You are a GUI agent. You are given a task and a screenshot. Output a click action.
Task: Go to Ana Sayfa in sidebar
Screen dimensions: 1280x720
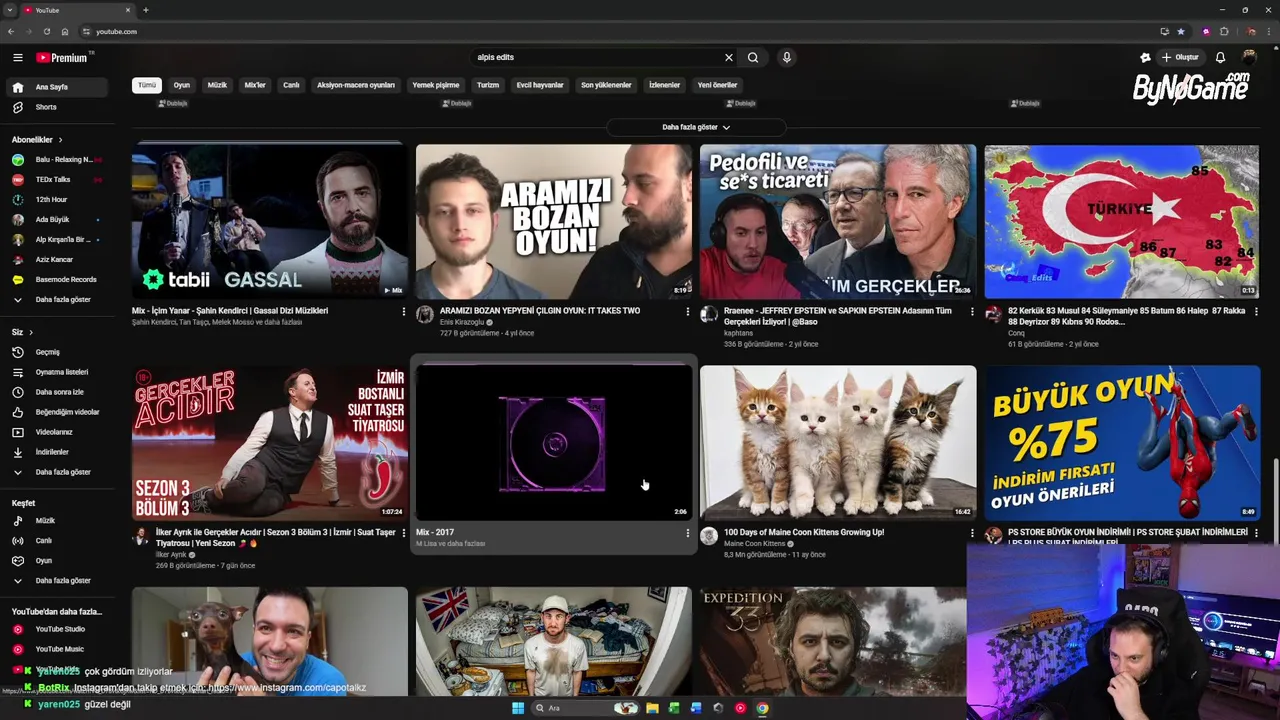[x=56, y=87]
